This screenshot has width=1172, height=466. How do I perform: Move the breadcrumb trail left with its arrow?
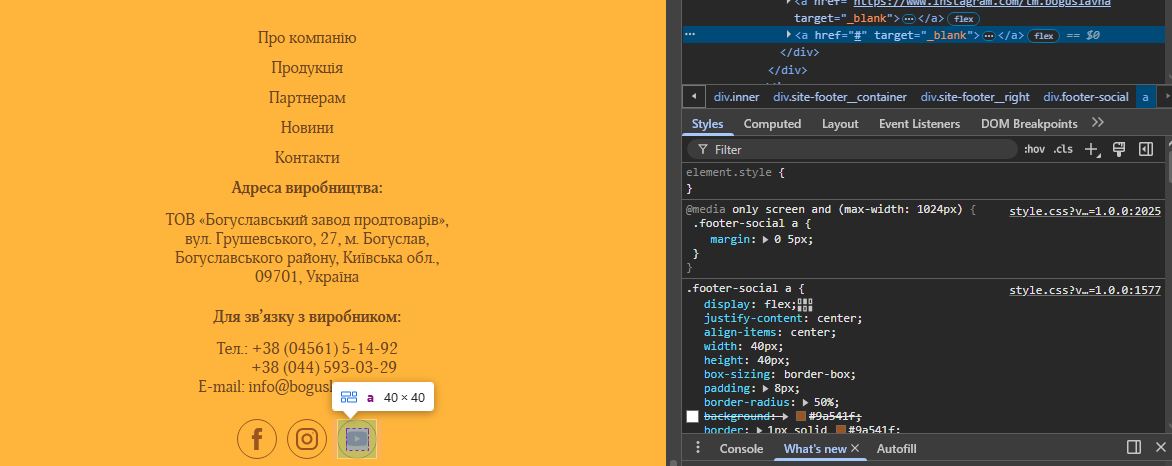694,96
